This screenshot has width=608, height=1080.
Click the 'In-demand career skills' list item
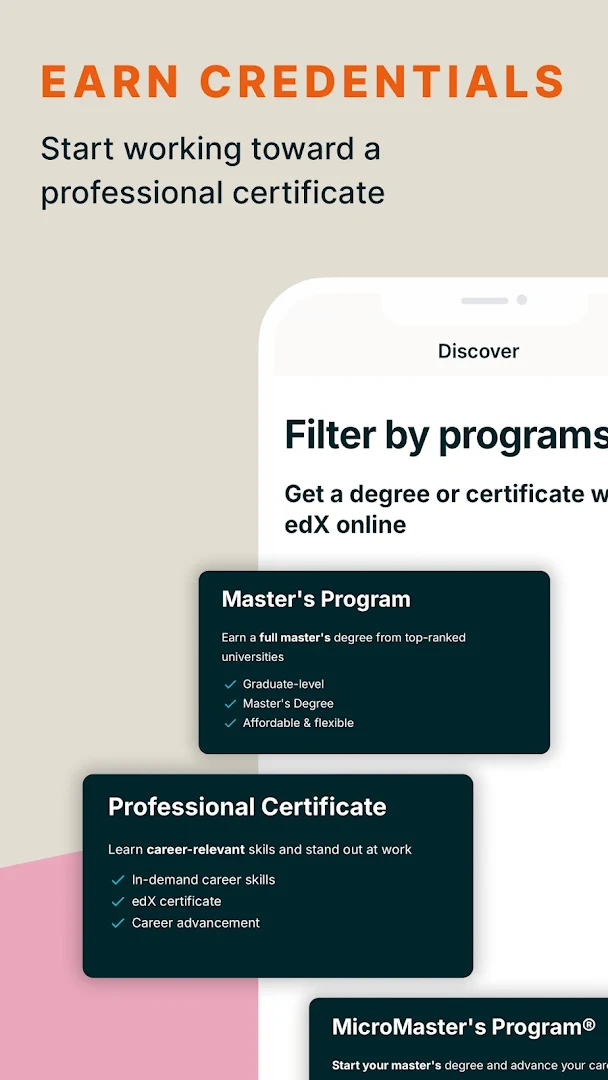click(203, 880)
